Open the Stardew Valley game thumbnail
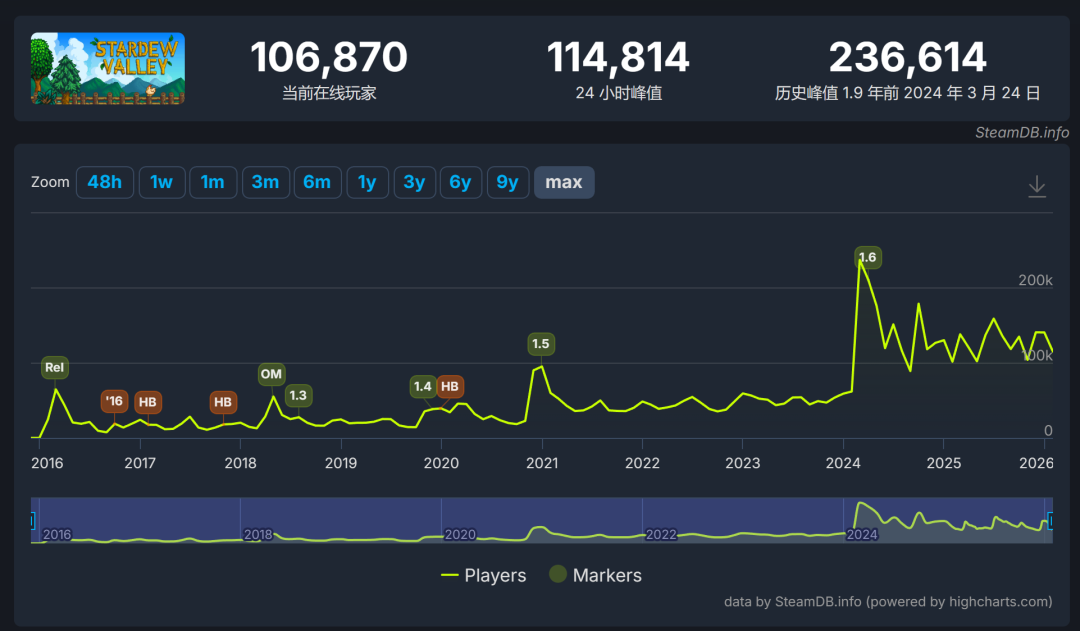1080x631 pixels. [107, 68]
